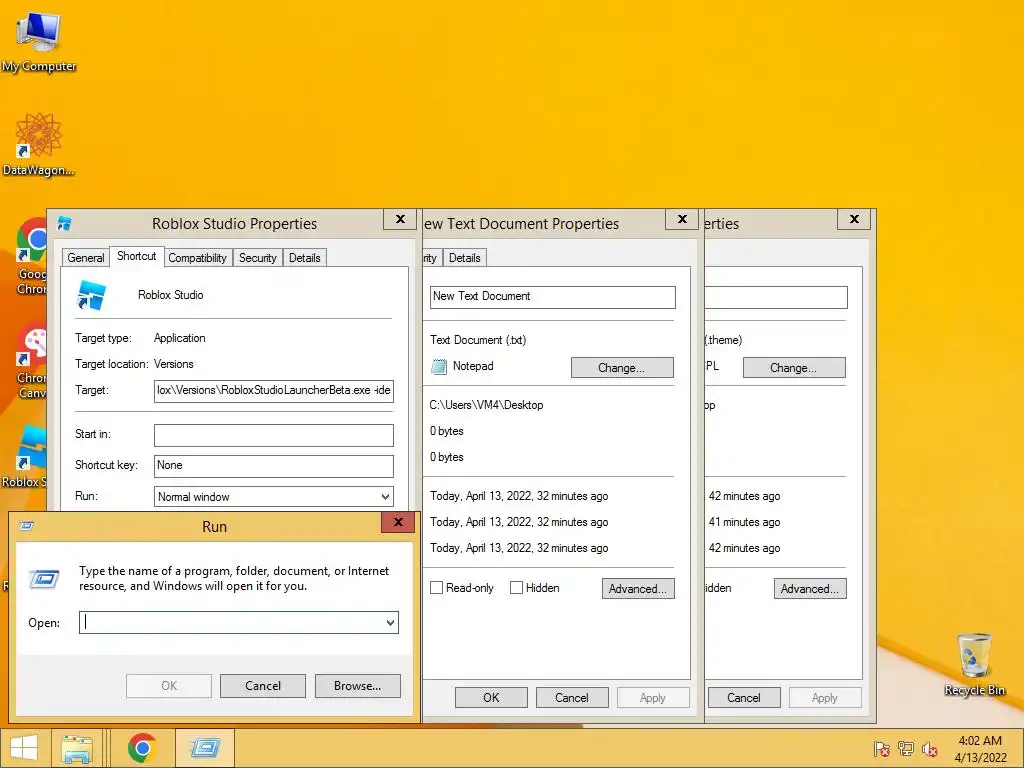This screenshot has width=1024, height=768.
Task: Click the Run dialog title bar icon
Action: [27, 526]
